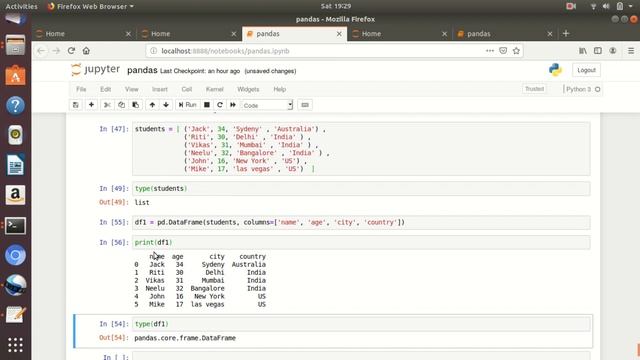Open Amazon from the dock

coord(16,195)
